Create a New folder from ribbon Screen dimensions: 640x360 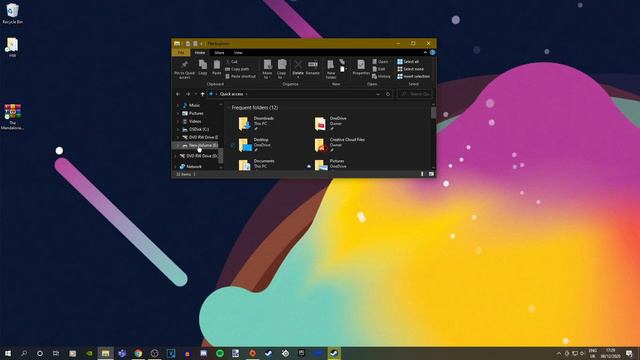(x=331, y=69)
